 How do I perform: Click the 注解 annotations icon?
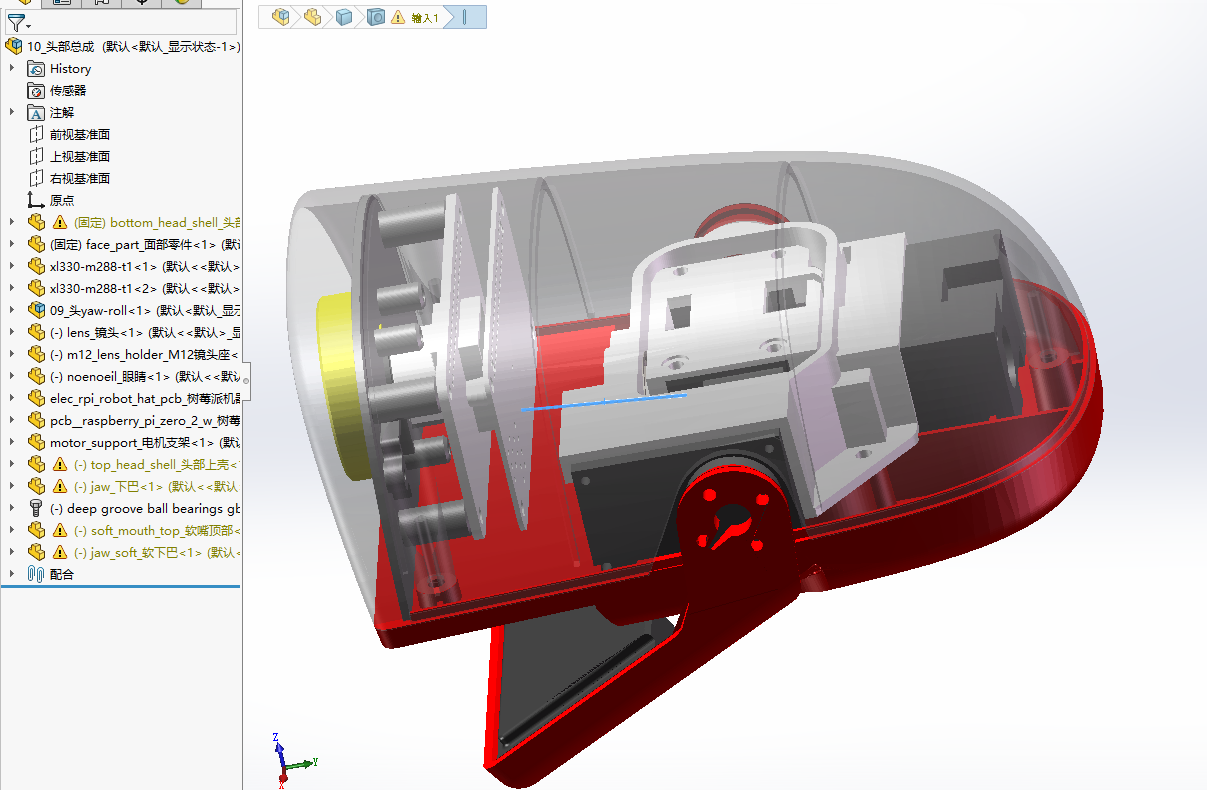36,113
